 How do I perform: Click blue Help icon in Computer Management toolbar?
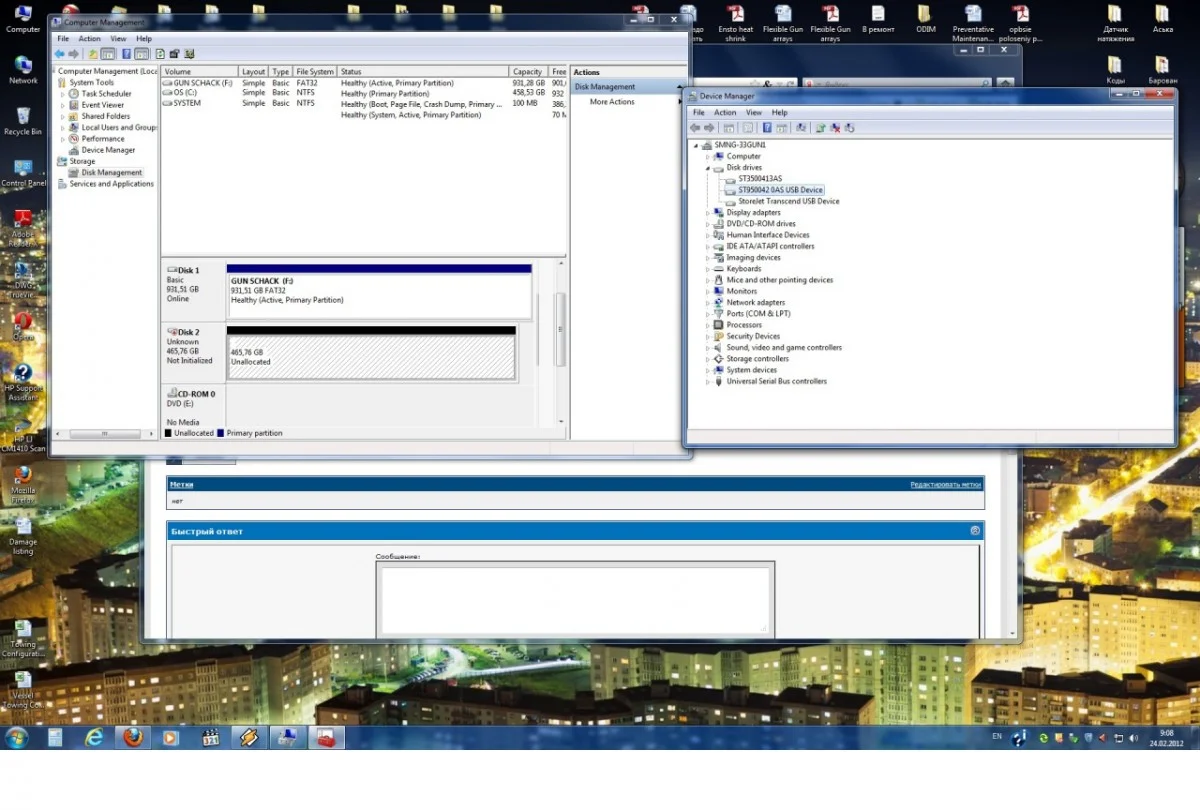click(x=127, y=54)
